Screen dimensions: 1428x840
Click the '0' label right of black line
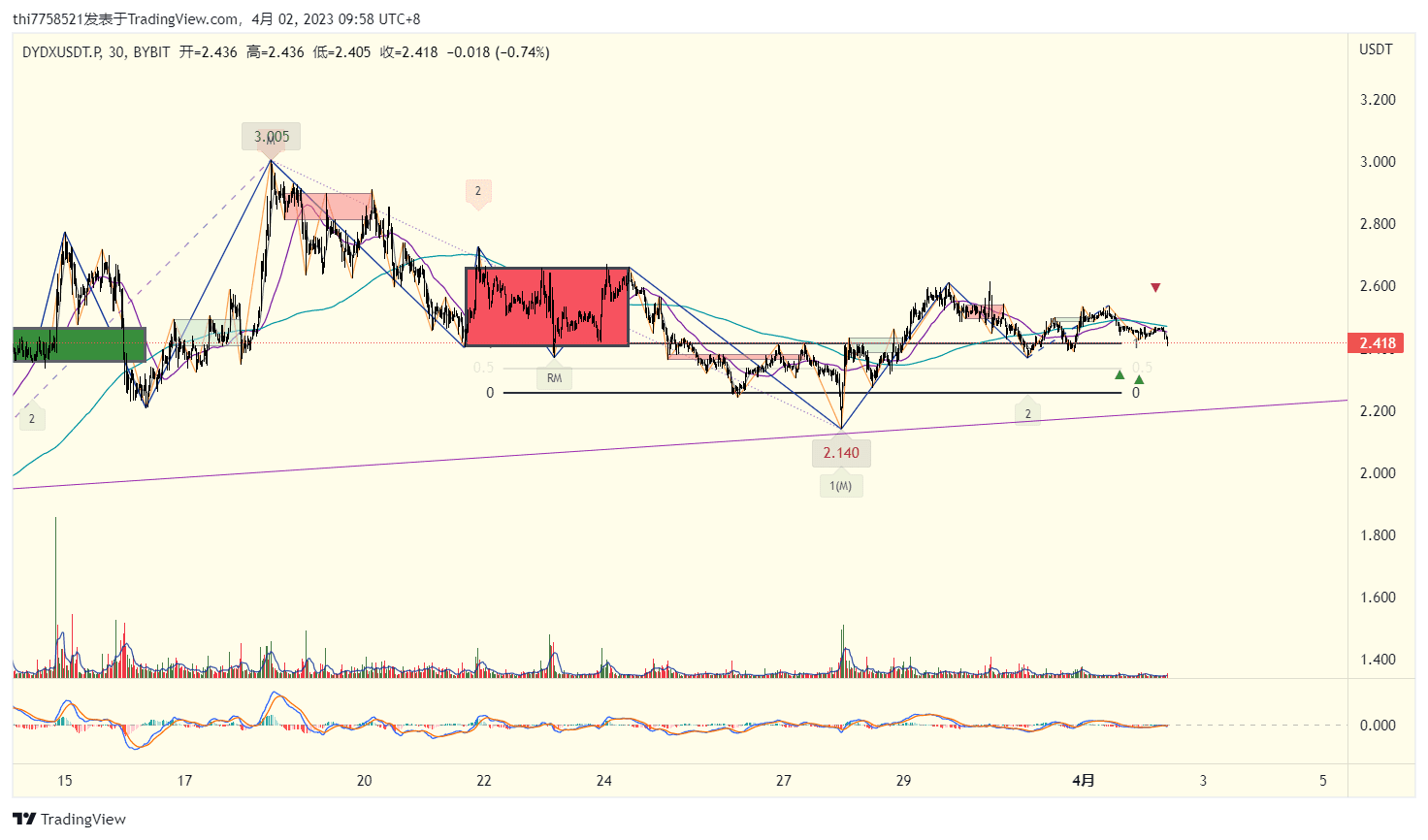pyautogui.click(x=1136, y=393)
